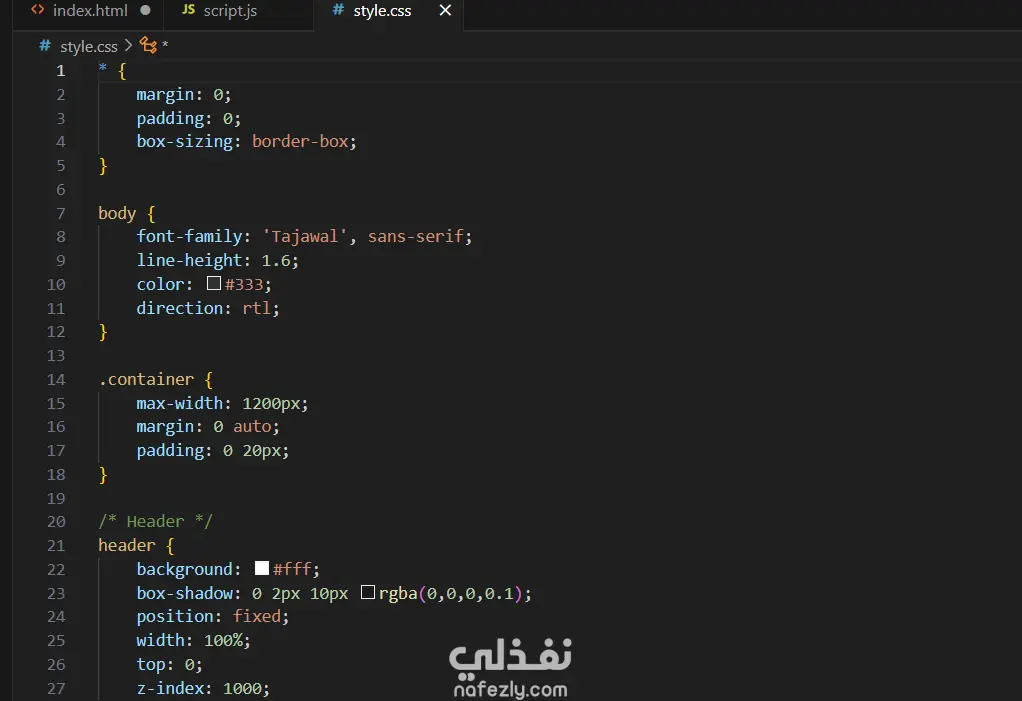This screenshot has width=1022, height=701.
Task: Click the universal selector symbol icon in the breadcrumb
Action: click(148, 46)
